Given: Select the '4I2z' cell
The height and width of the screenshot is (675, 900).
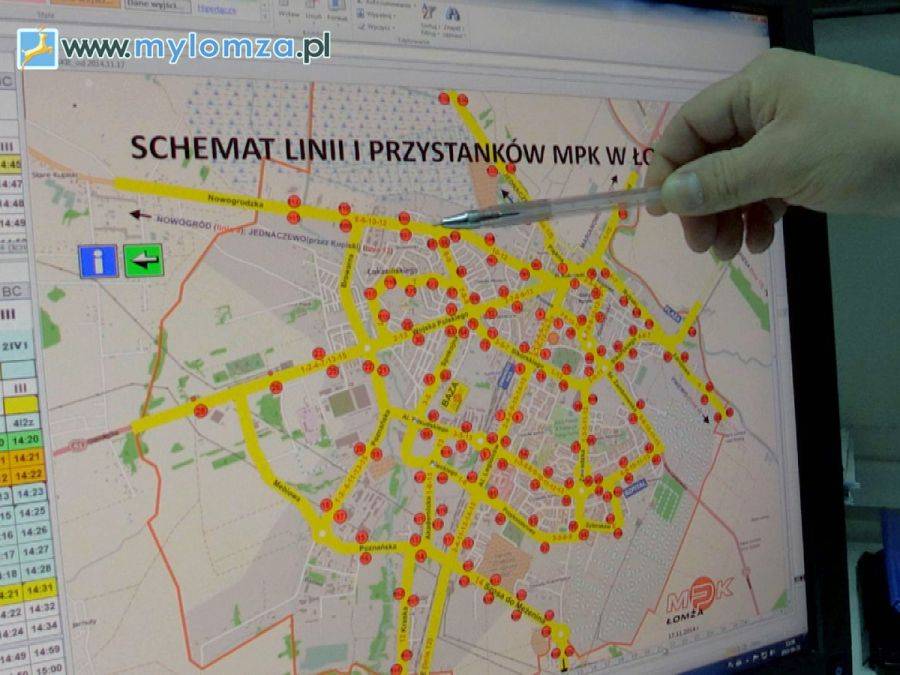Looking at the screenshot, I should pyautogui.click(x=23, y=423).
